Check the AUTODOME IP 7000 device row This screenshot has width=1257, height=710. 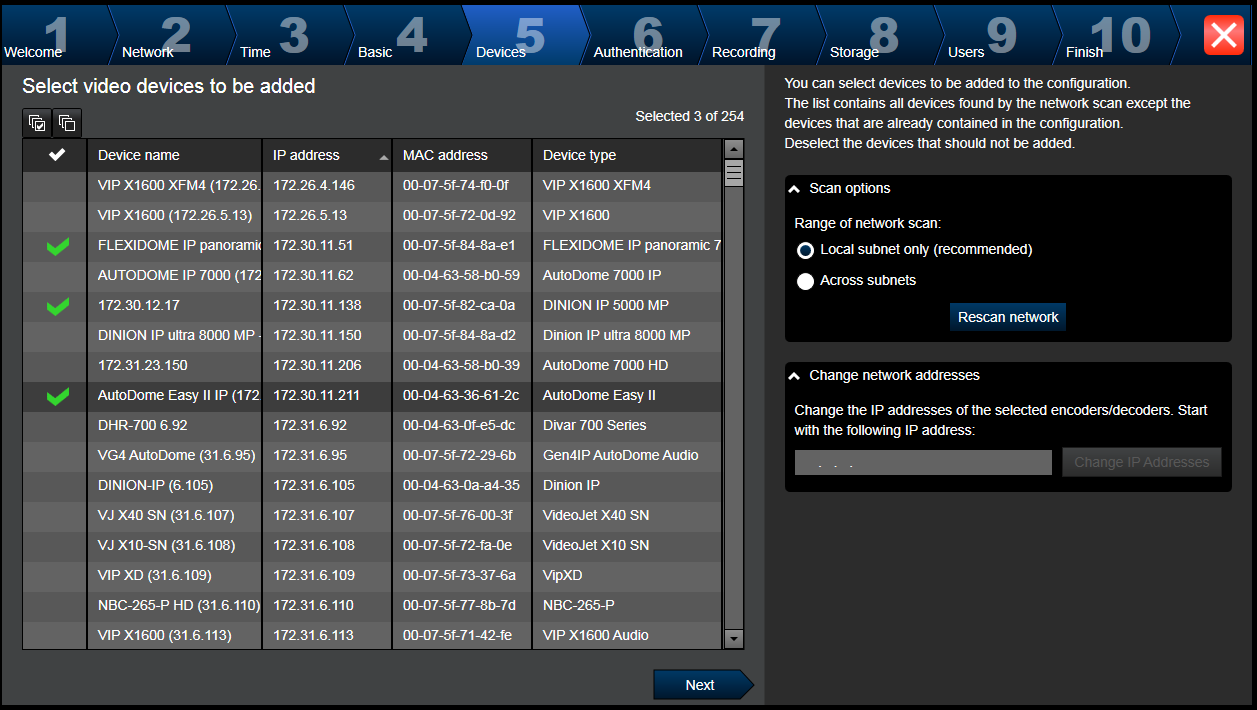(56, 275)
